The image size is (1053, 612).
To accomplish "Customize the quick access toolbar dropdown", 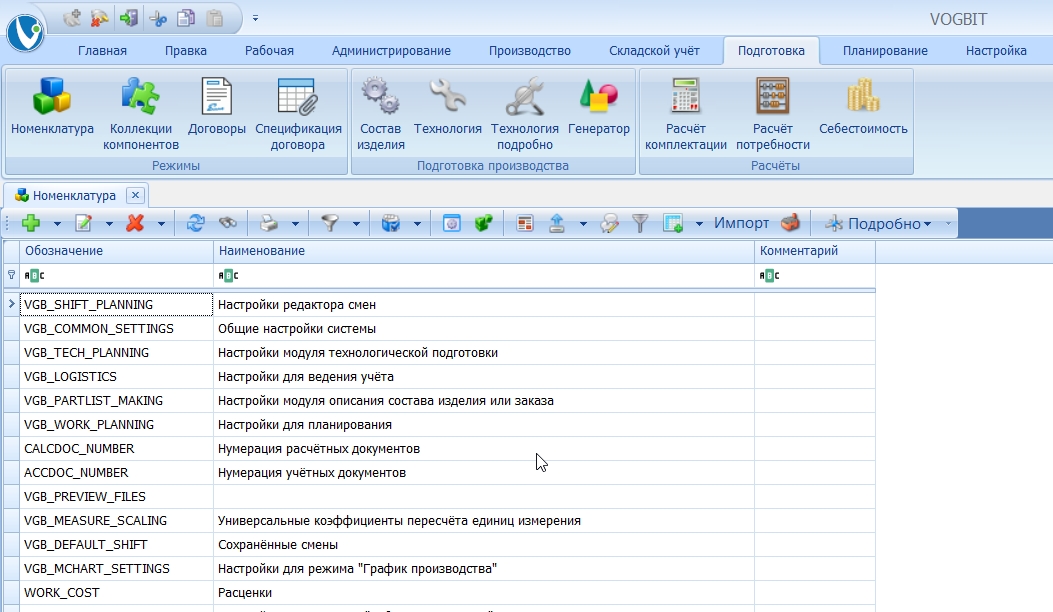I will pyautogui.click(x=255, y=18).
